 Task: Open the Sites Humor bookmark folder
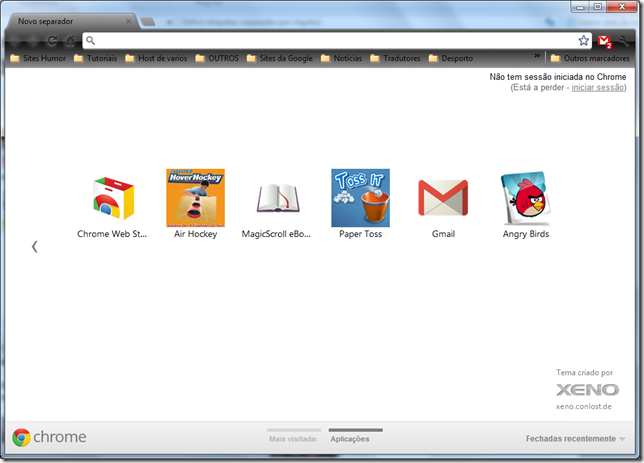coord(38,58)
